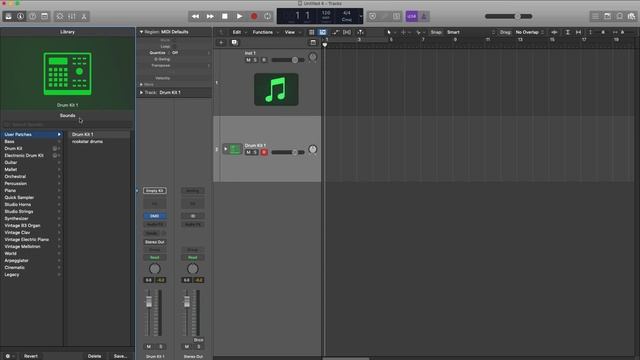Click the Delete button in Library
This screenshot has height=360, width=640.
pos(94,356)
